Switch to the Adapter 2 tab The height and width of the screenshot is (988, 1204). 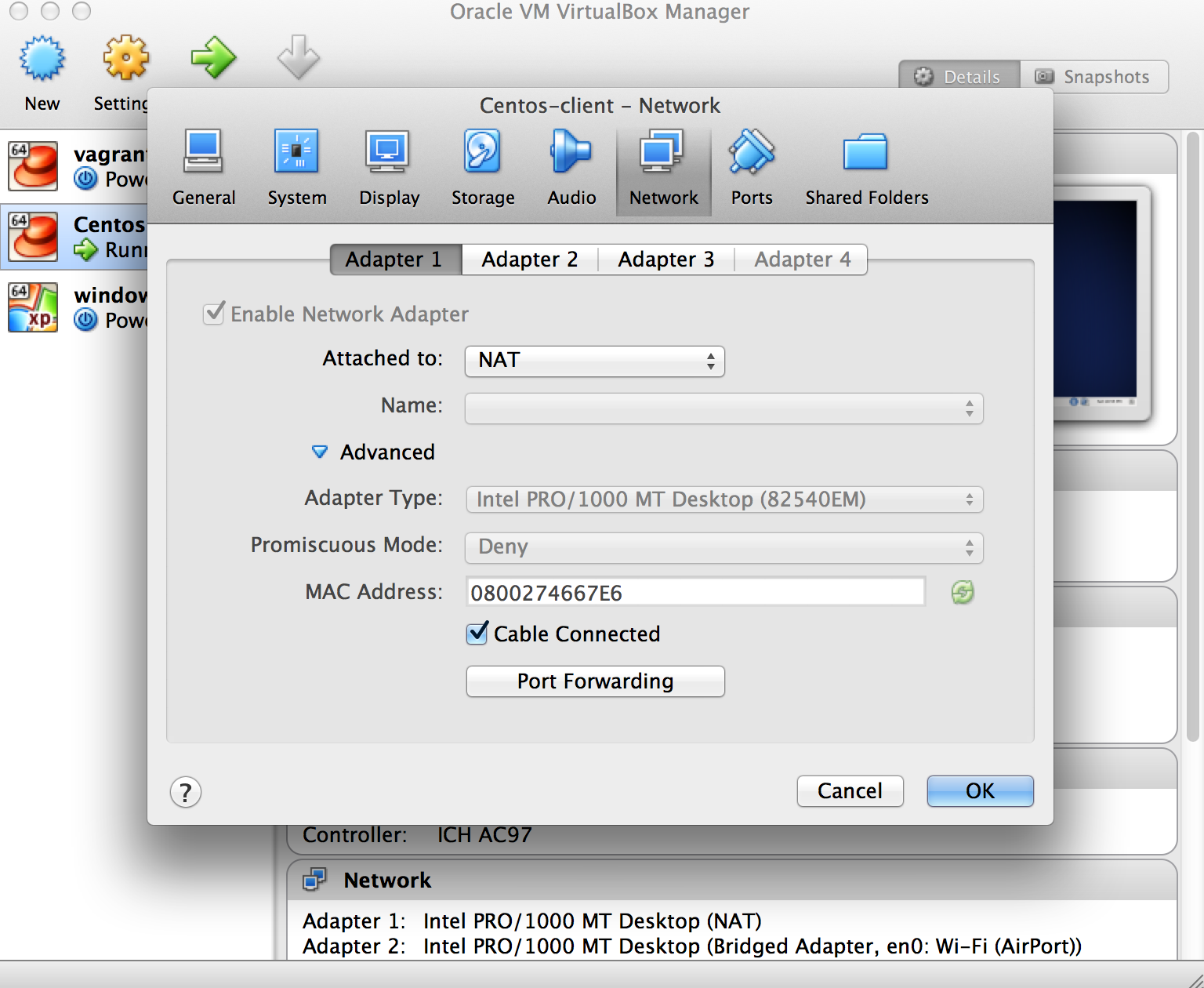[x=530, y=260]
